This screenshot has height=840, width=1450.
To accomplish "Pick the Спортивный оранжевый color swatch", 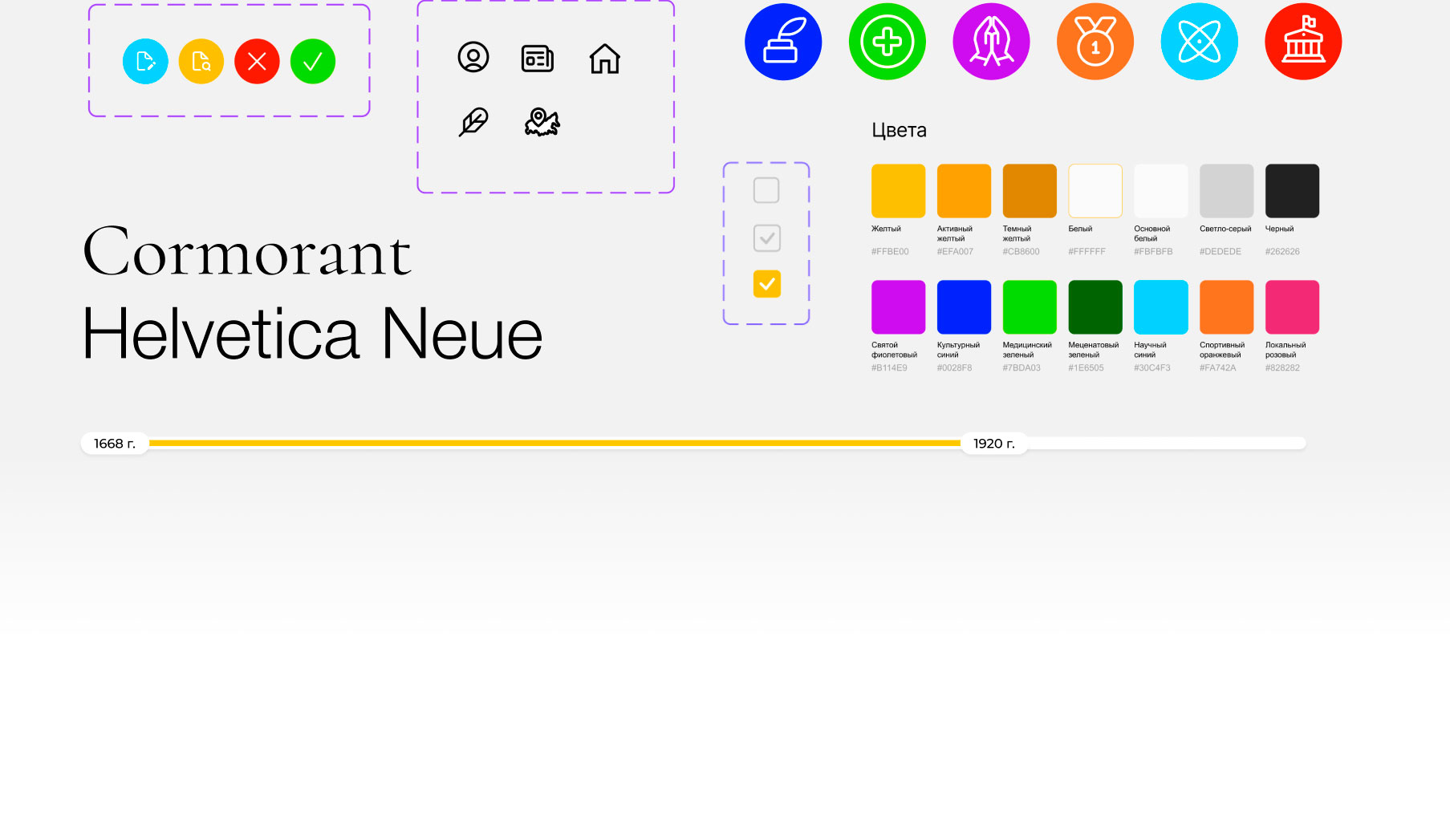I will (x=1227, y=307).
